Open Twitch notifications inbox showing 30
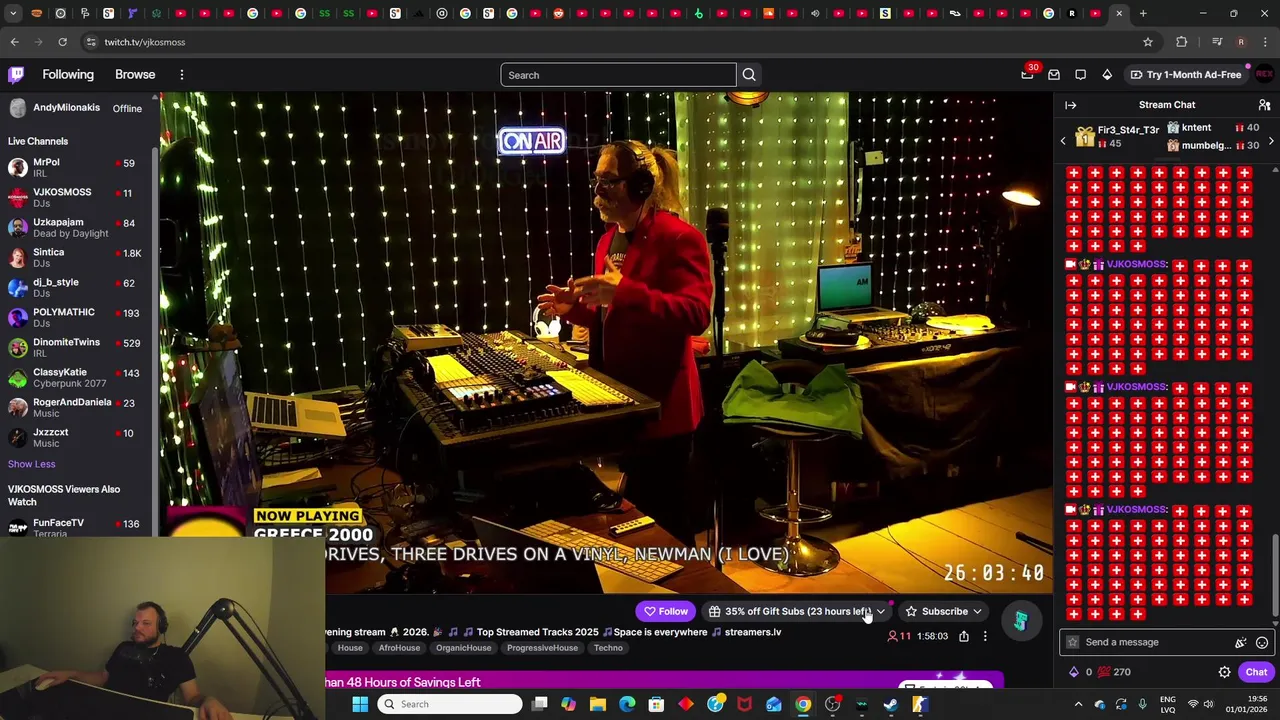1280x720 pixels. [1027, 75]
